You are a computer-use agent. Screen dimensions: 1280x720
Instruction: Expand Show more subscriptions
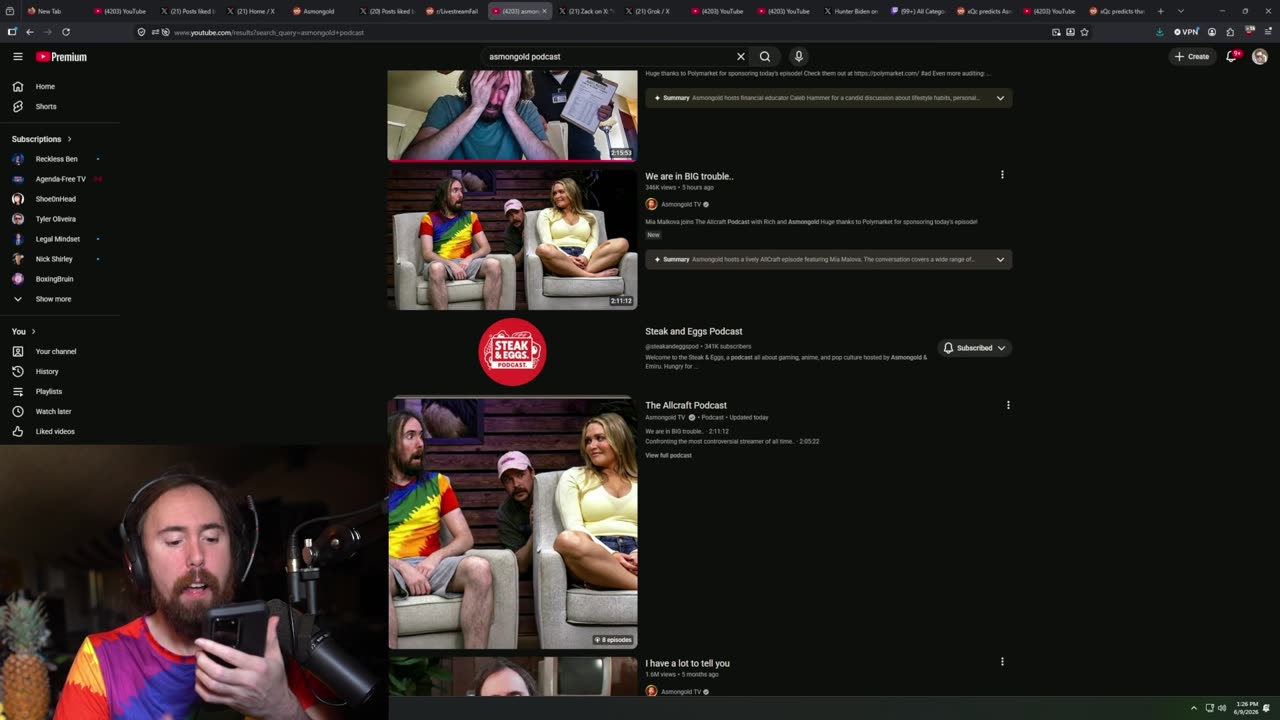pos(42,299)
